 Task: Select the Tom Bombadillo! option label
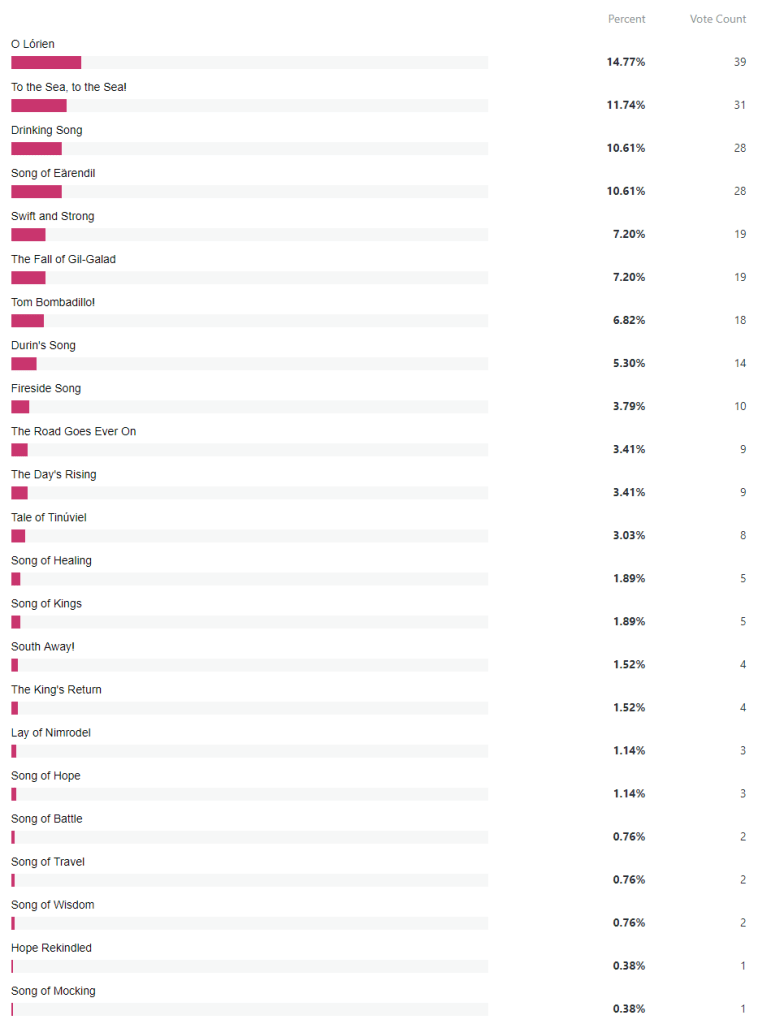[53, 302]
